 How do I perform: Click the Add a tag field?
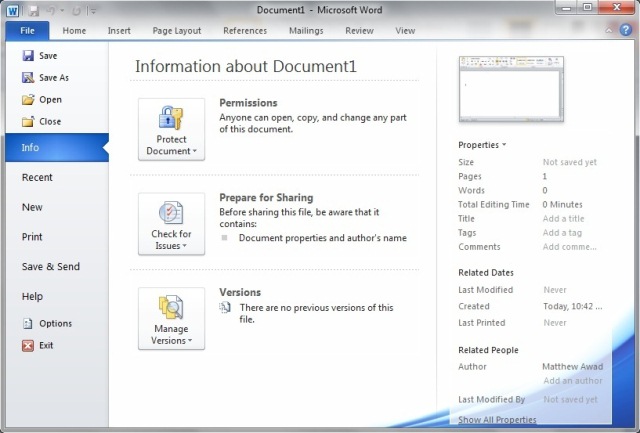tap(562, 233)
